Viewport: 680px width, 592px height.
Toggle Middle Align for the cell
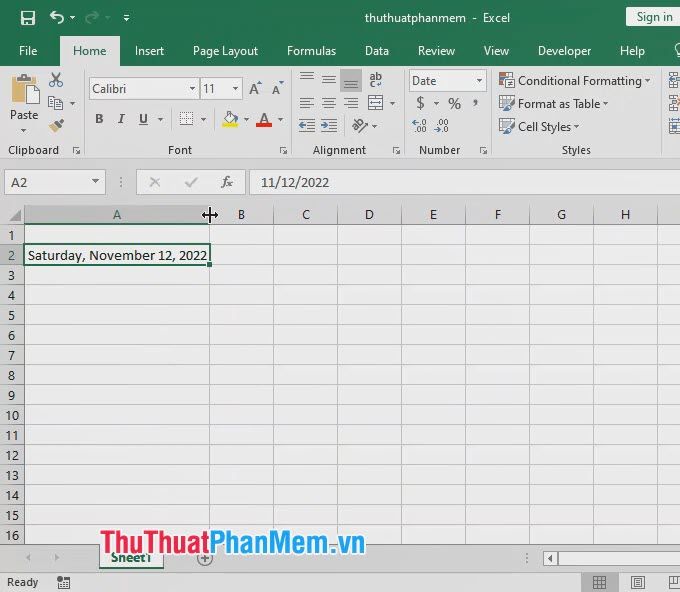328,80
